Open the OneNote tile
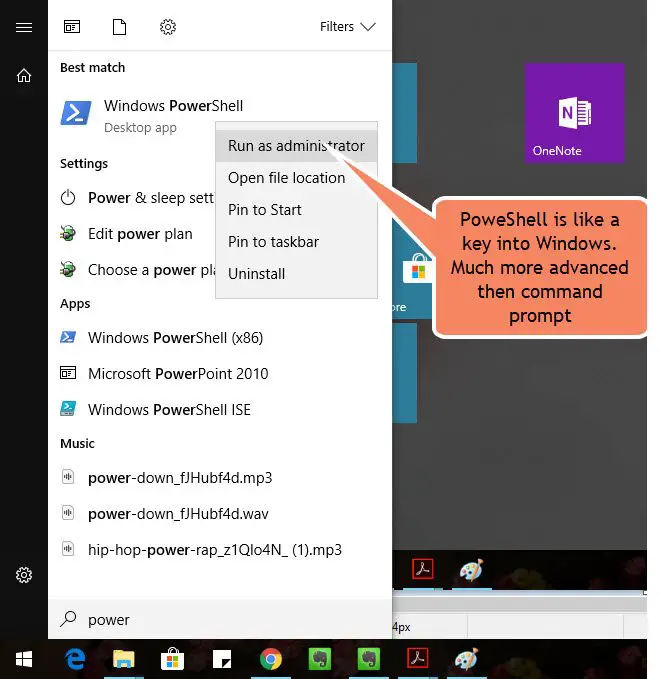 pos(575,113)
